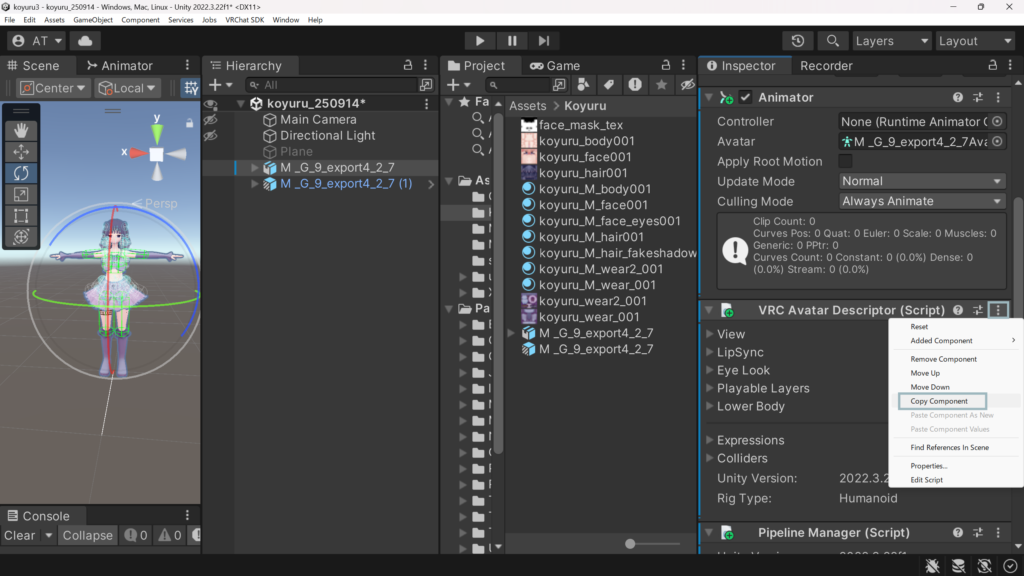
Task: Toggle Directional Light scene visibility
Action: point(210,136)
